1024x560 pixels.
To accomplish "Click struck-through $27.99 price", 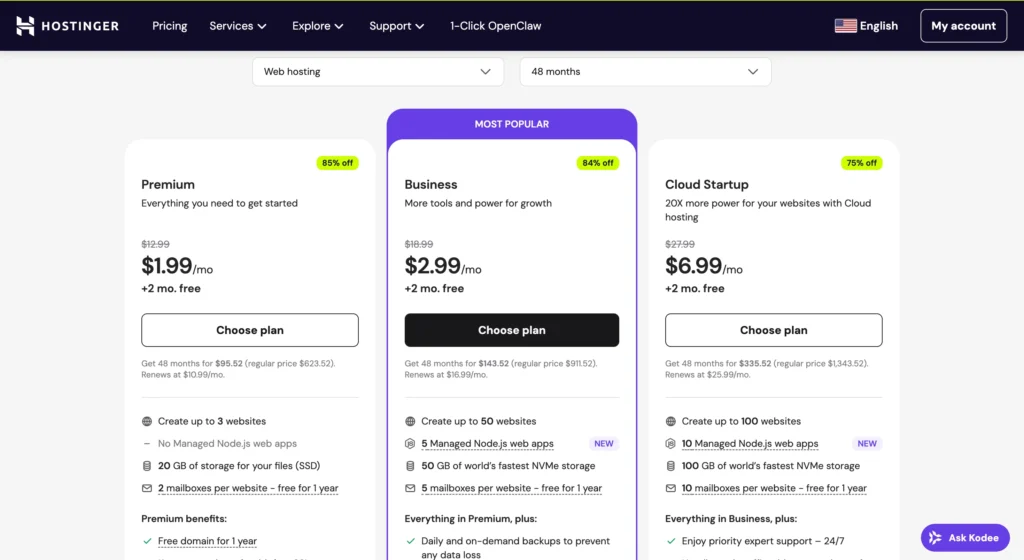I will [x=680, y=244].
